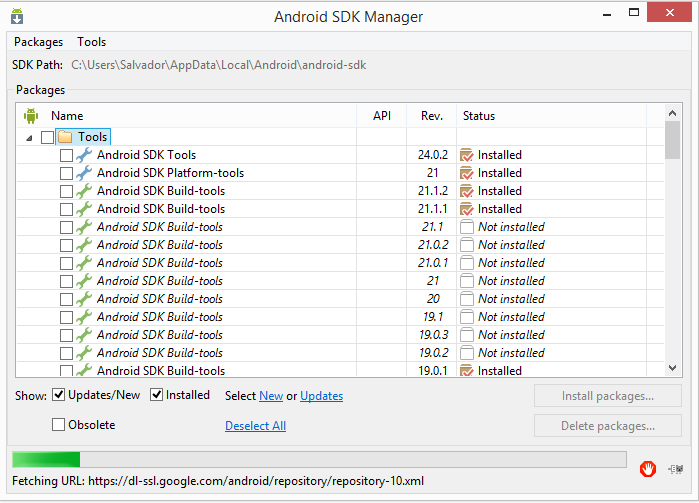Image resolution: width=699 pixels, height=503 pixels.
Task: Click the Install packages button
Action: pyautogui.click(x=608, y=396)
